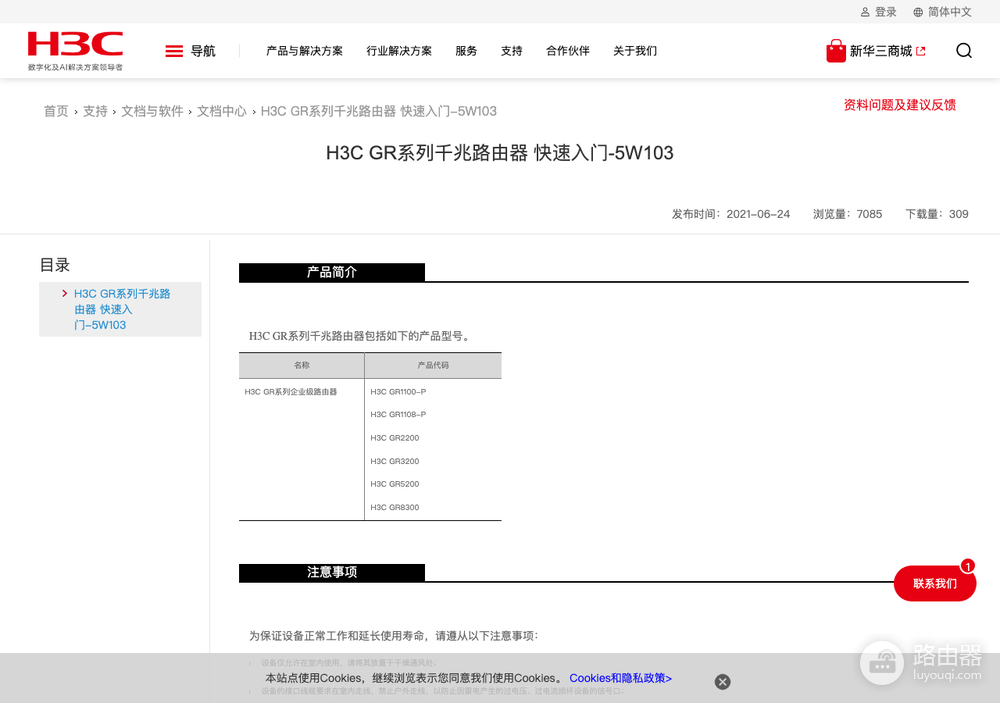This screenshot has width=1000, height=703.
Task: Click the H3C logo
Action: pyautogui.click(x=75, y=50)
